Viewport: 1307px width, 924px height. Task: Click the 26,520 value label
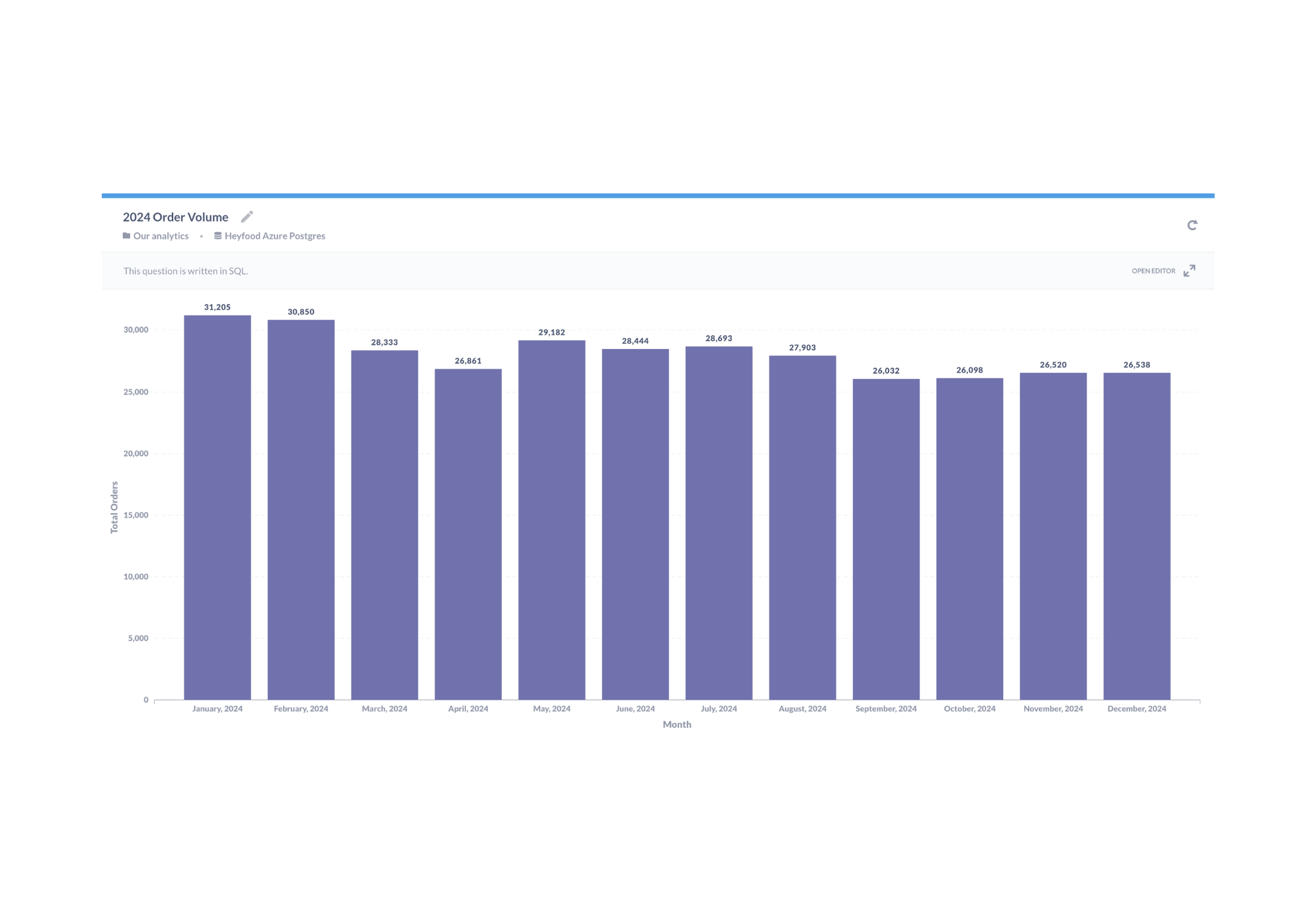[1053, 365]
